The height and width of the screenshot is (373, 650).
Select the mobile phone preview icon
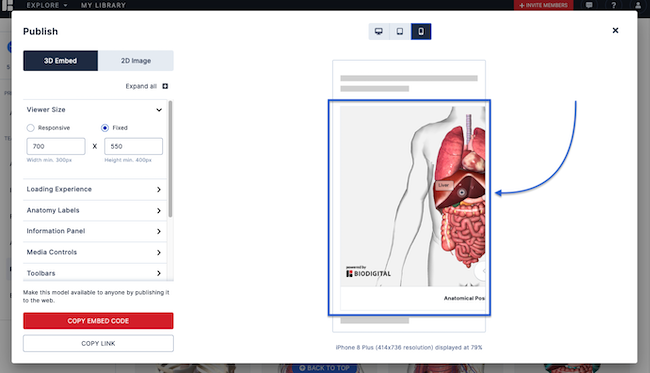point(421,31)
